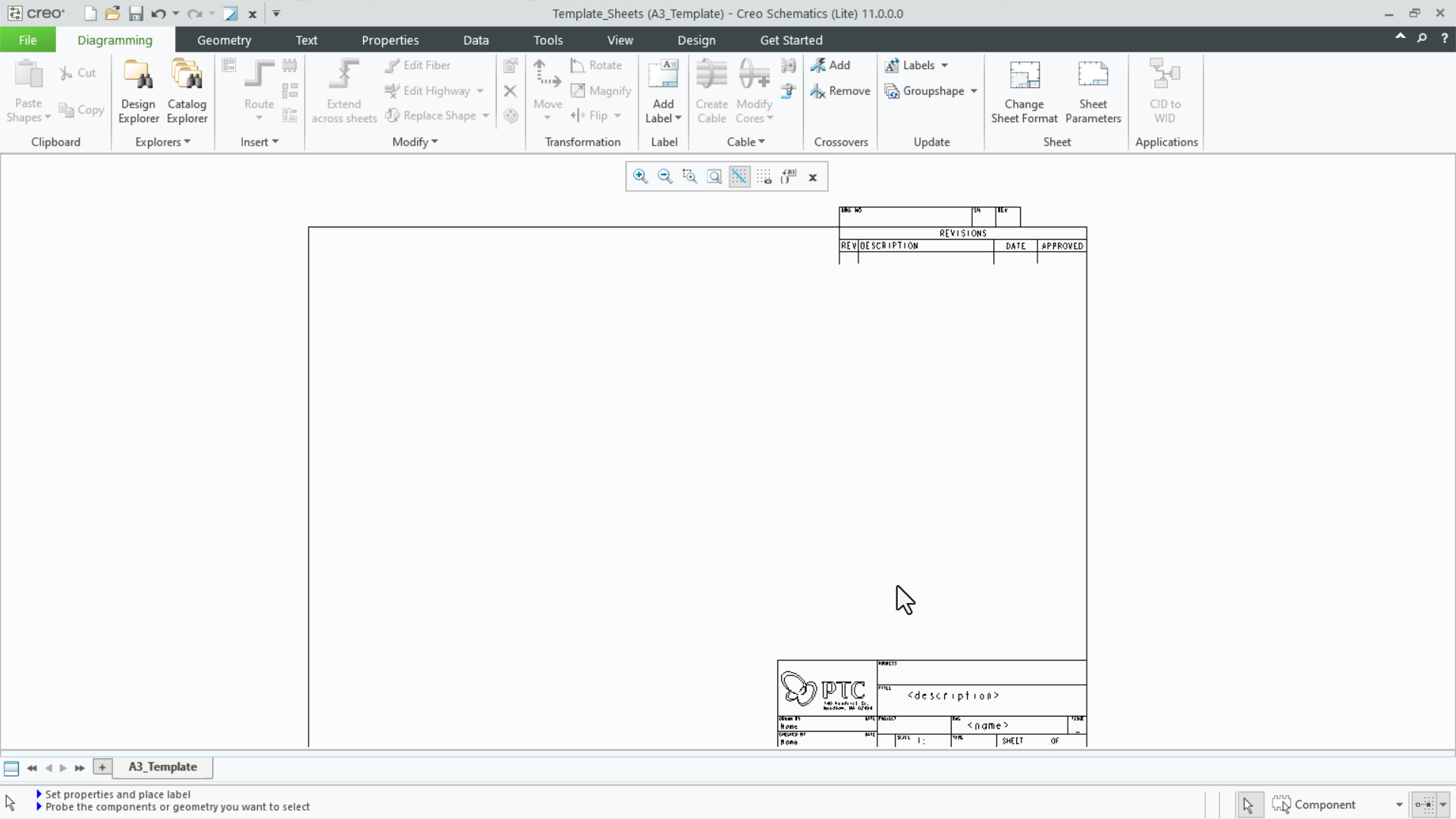Go to the first sheet arrow

coord(32,767)
